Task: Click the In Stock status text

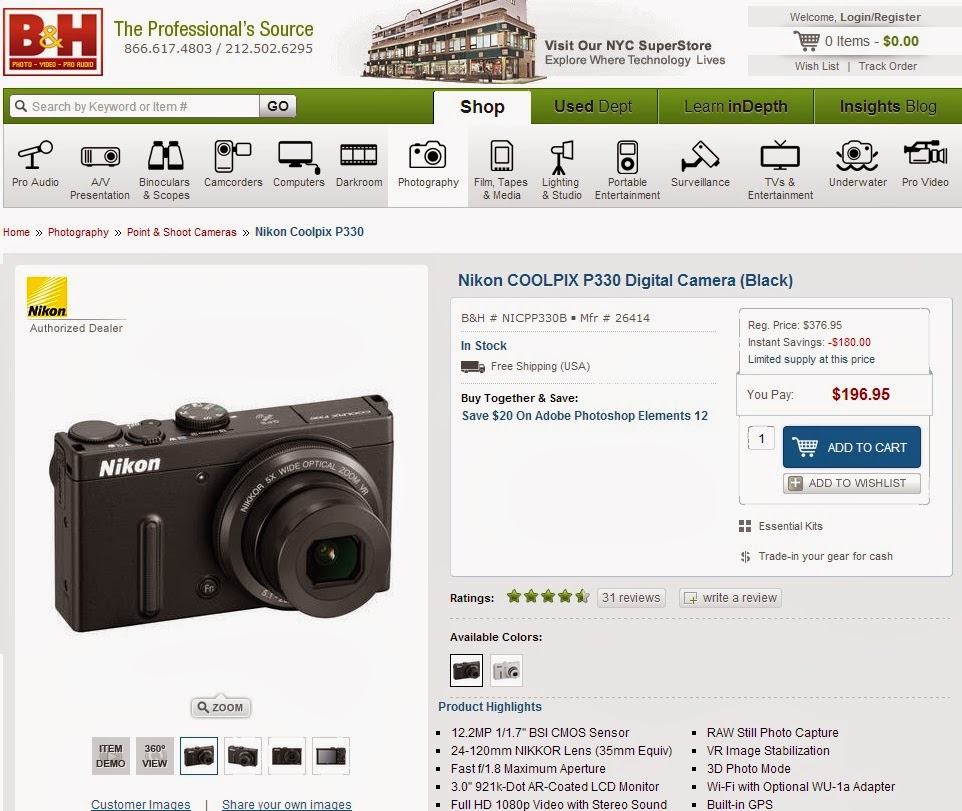Action: point(483,345)
